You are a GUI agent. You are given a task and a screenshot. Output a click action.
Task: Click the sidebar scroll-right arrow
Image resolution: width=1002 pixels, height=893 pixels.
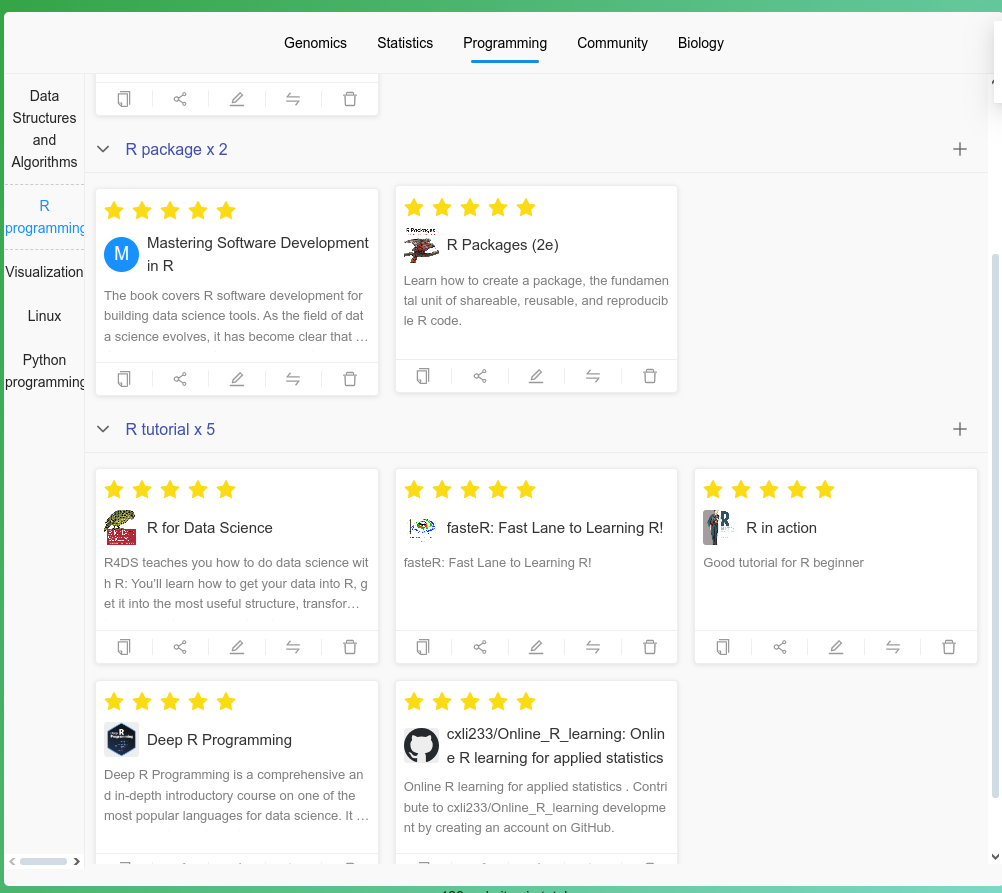click(x=77, y=861)
